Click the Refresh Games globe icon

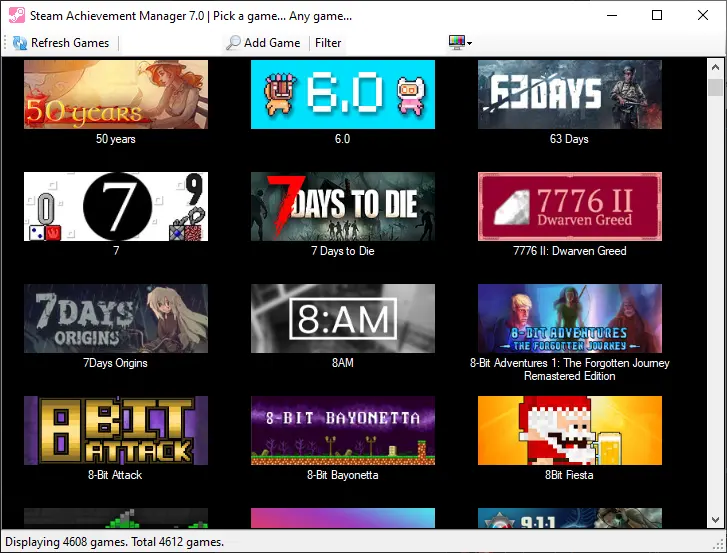(19, 43)
